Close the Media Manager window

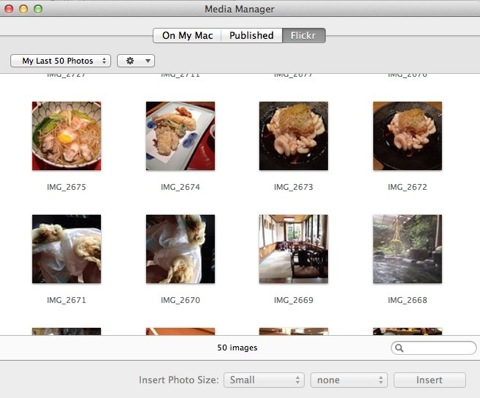point(9,9)
